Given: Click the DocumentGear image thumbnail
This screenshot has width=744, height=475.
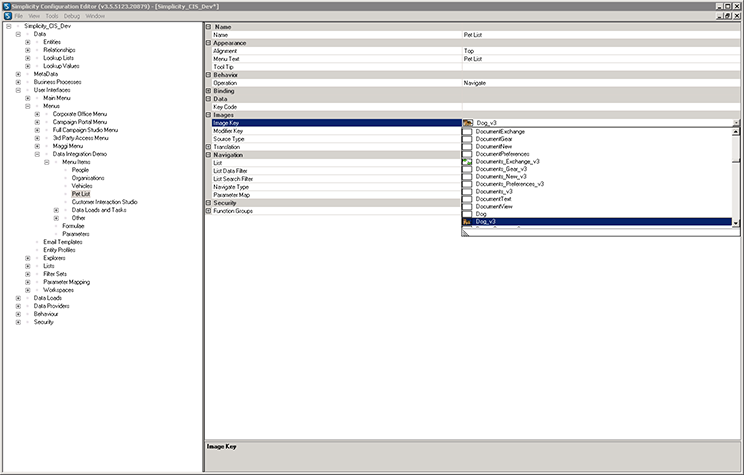Looking at the screenshot, I should (467, 138).
